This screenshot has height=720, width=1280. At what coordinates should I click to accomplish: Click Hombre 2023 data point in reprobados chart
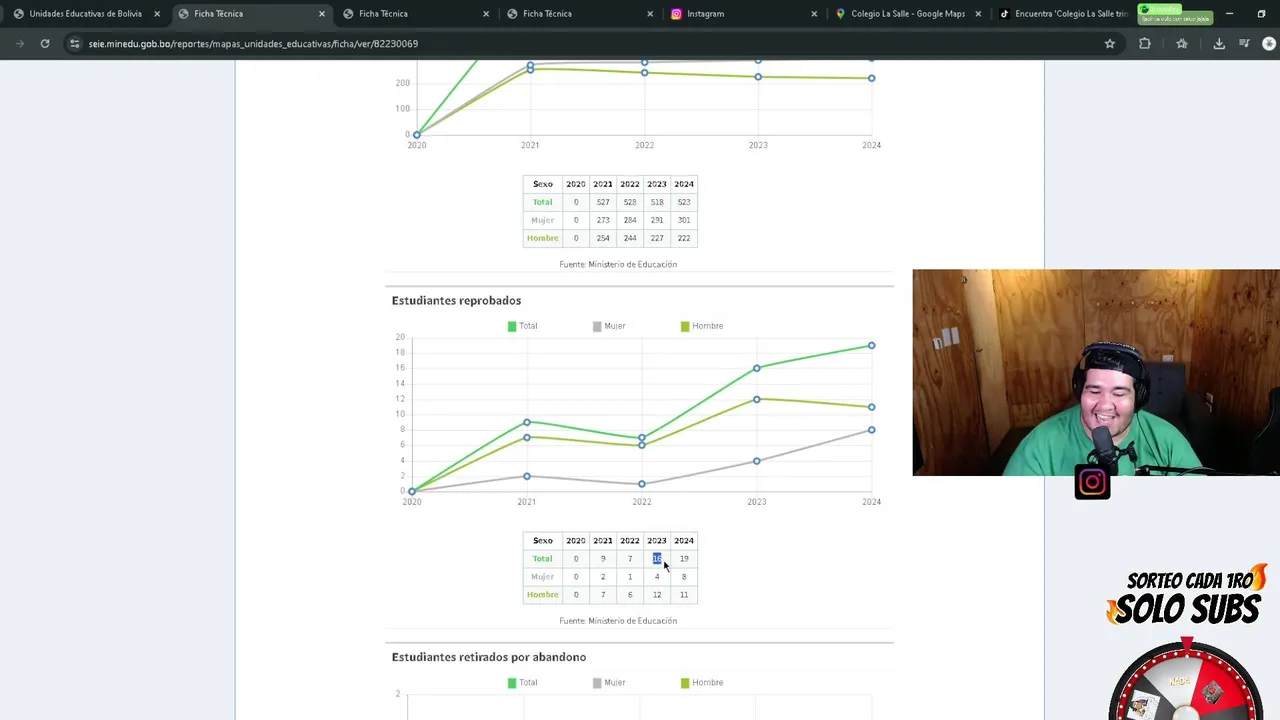757,399
